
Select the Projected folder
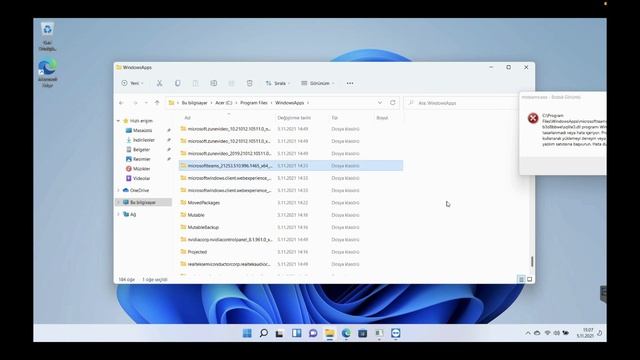coord(197,252)
